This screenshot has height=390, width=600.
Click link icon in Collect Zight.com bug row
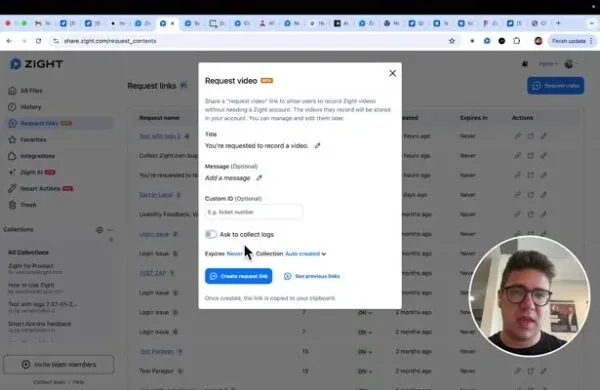click(x=517, y=155)
